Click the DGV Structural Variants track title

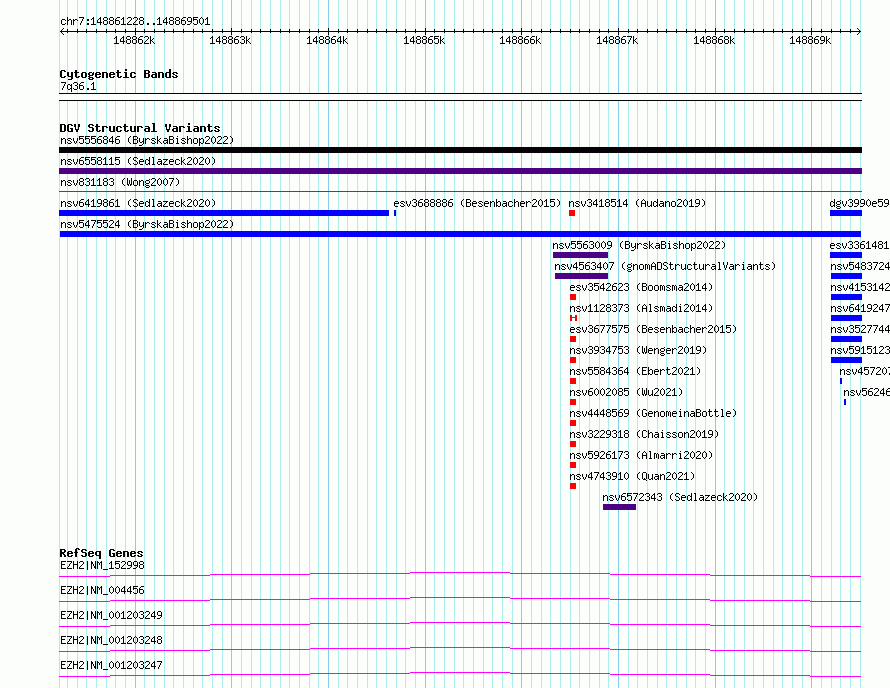[x=140, y=128]
